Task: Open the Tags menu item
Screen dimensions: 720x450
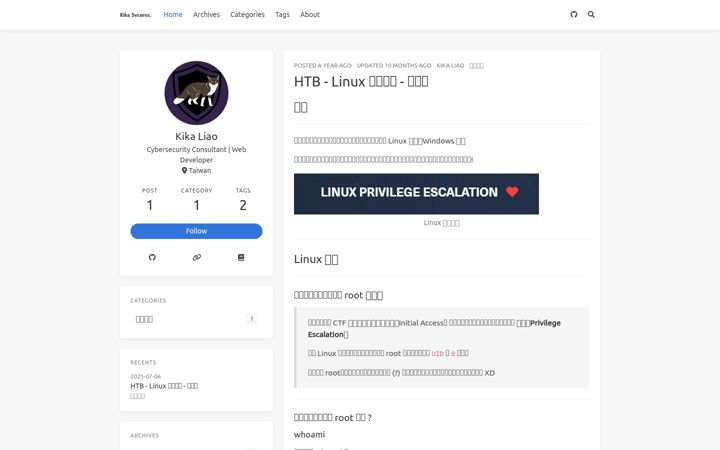Action: click(x=282, y=14)
